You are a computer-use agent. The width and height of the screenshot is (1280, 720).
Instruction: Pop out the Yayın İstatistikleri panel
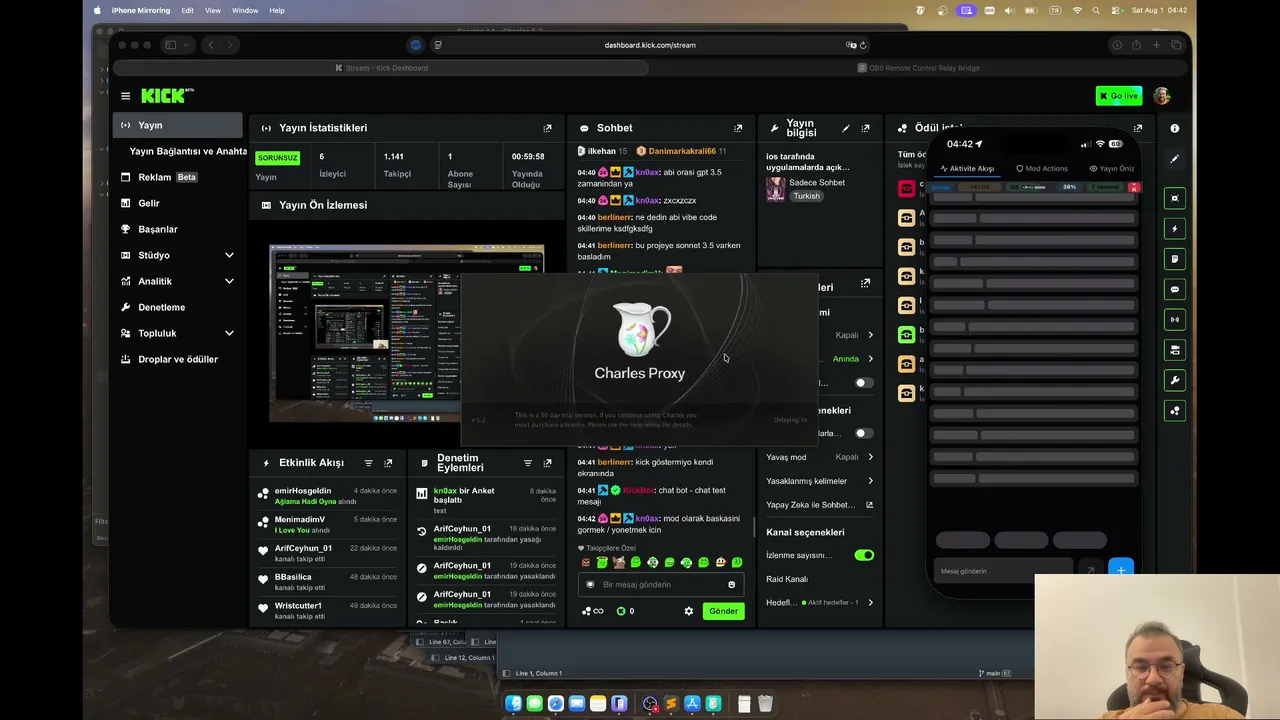[547, 128]
